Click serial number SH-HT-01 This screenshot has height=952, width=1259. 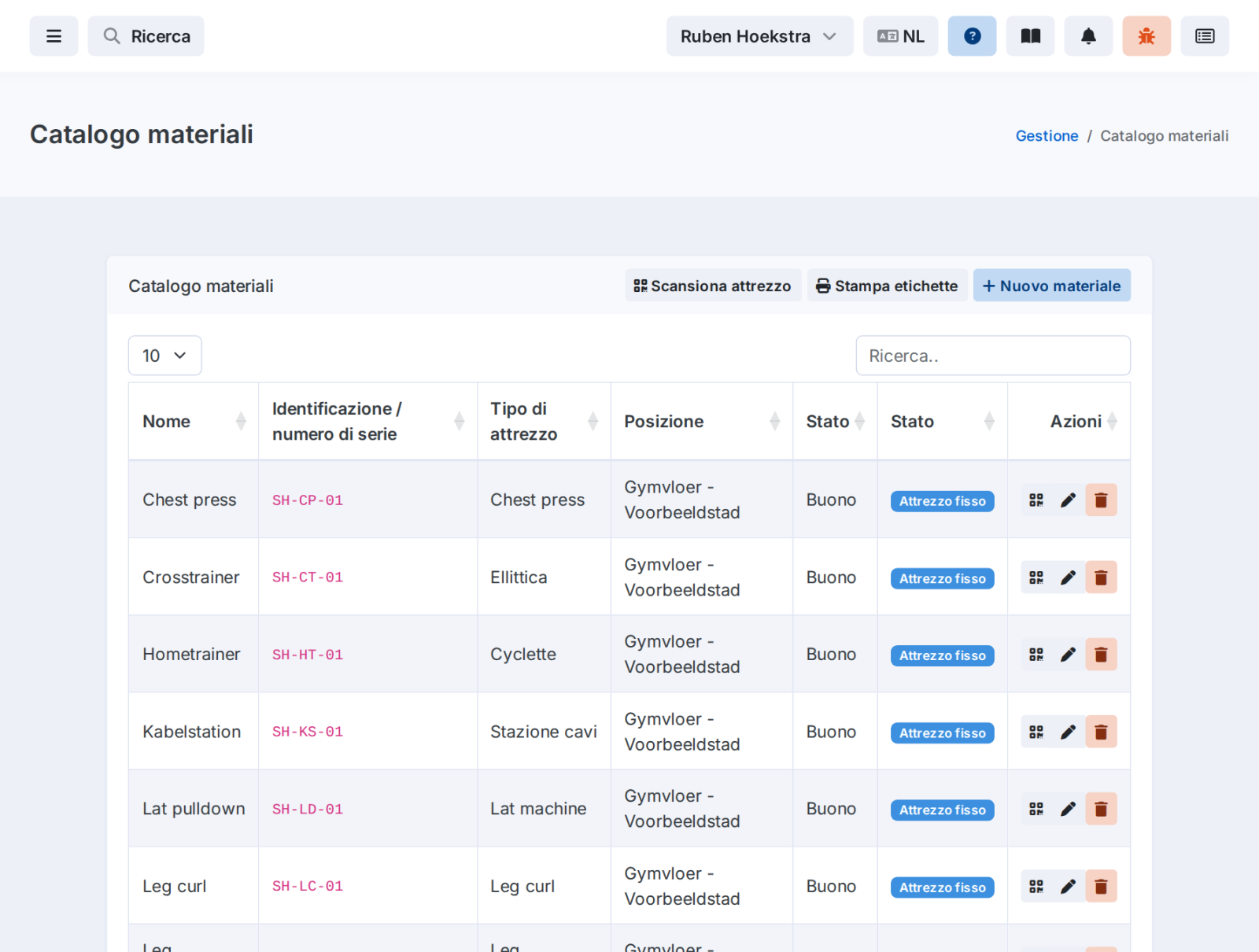click(308, 655)
